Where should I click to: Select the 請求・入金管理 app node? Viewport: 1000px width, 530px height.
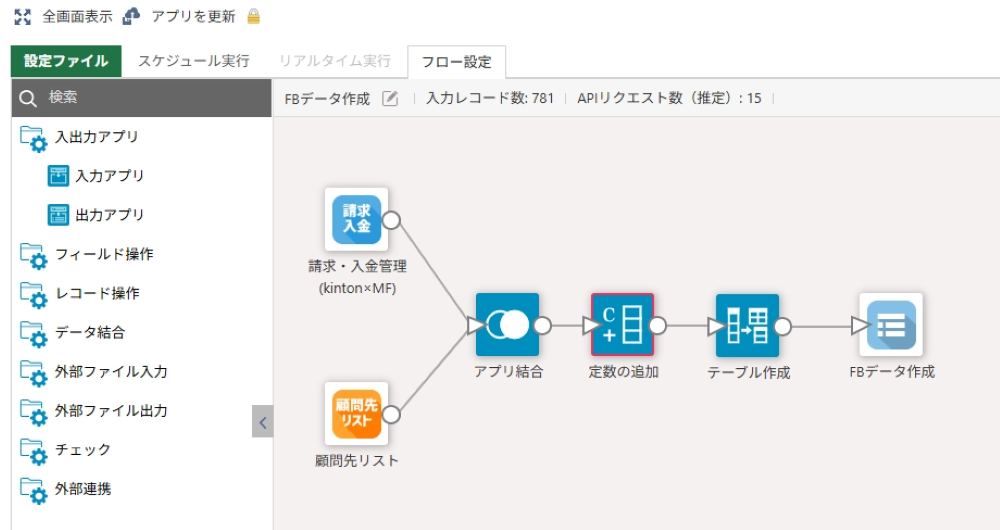click(x=357, y=219)
